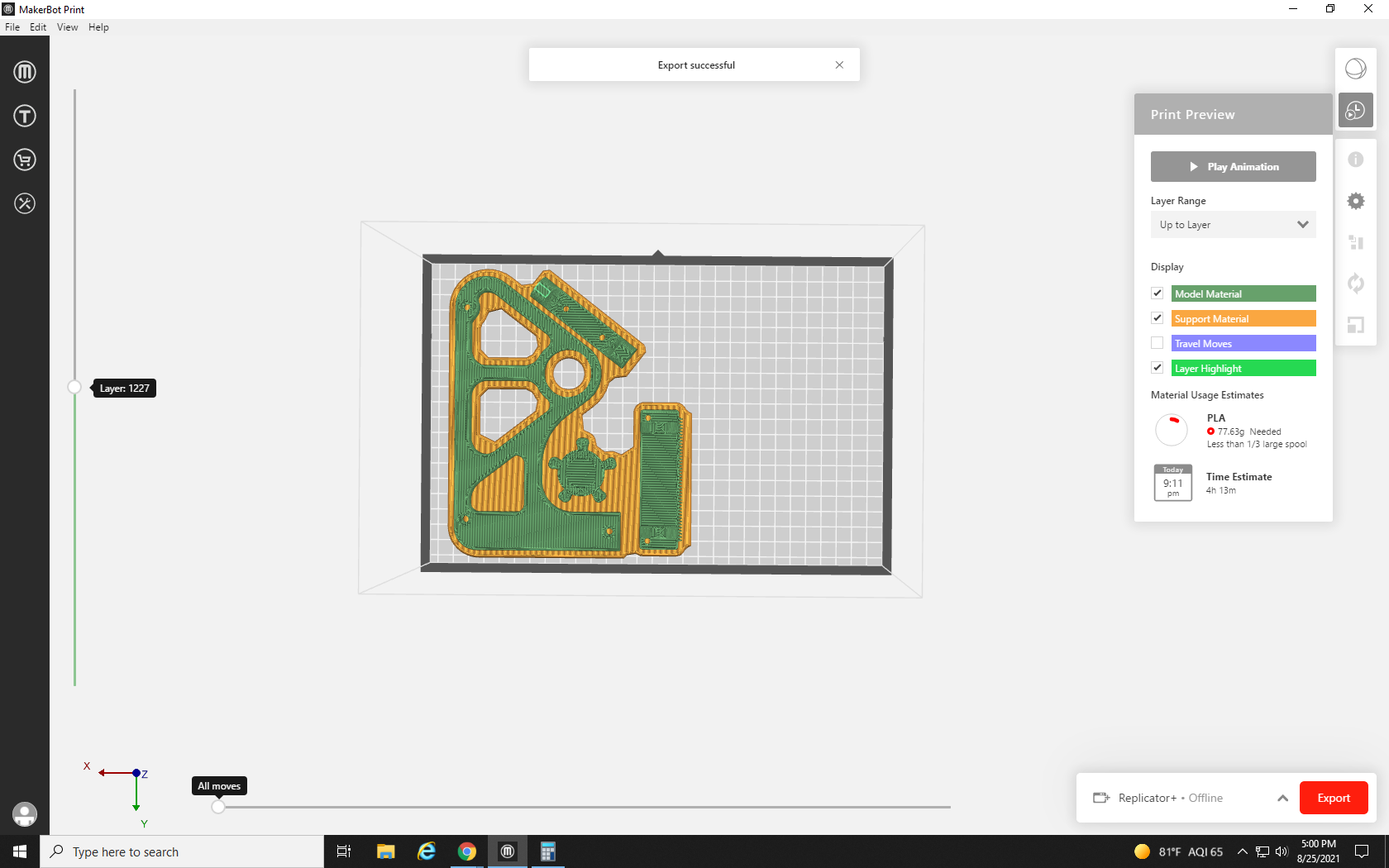
Task: Dismiss the Export successful notification
Action: click(839, 64)
